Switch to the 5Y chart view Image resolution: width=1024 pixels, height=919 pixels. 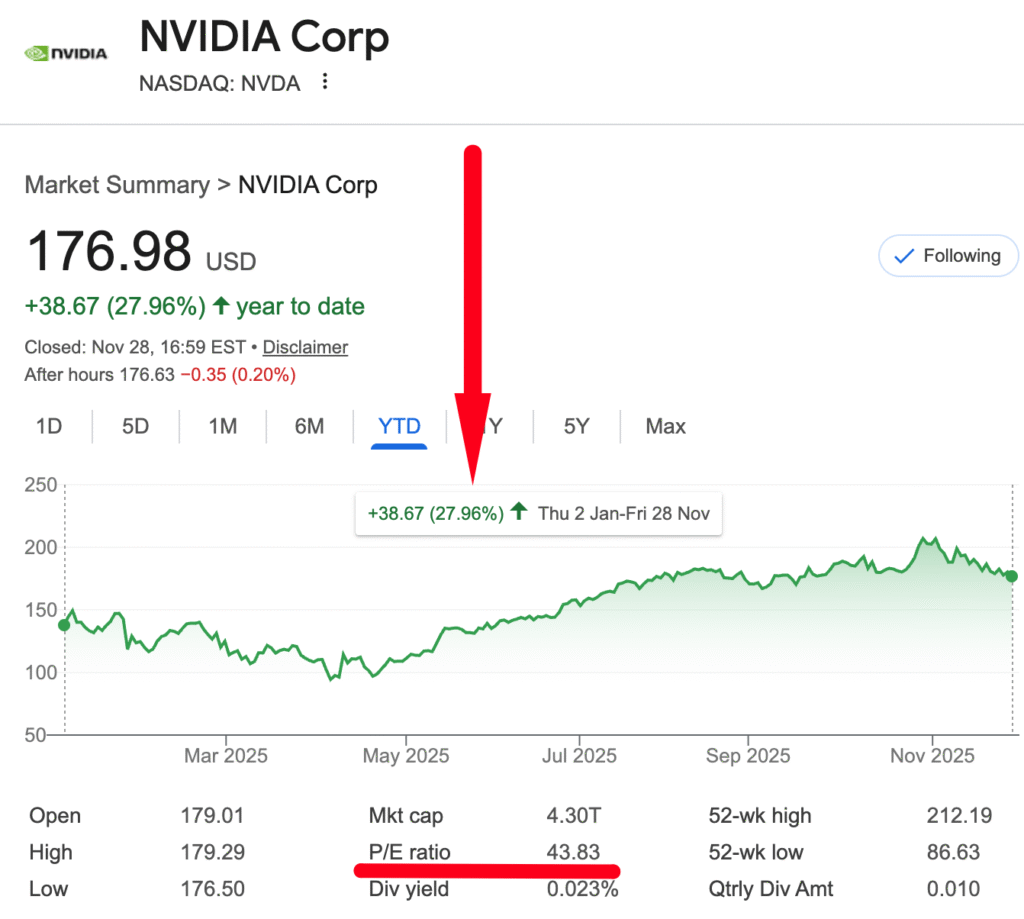click(576, 426)
